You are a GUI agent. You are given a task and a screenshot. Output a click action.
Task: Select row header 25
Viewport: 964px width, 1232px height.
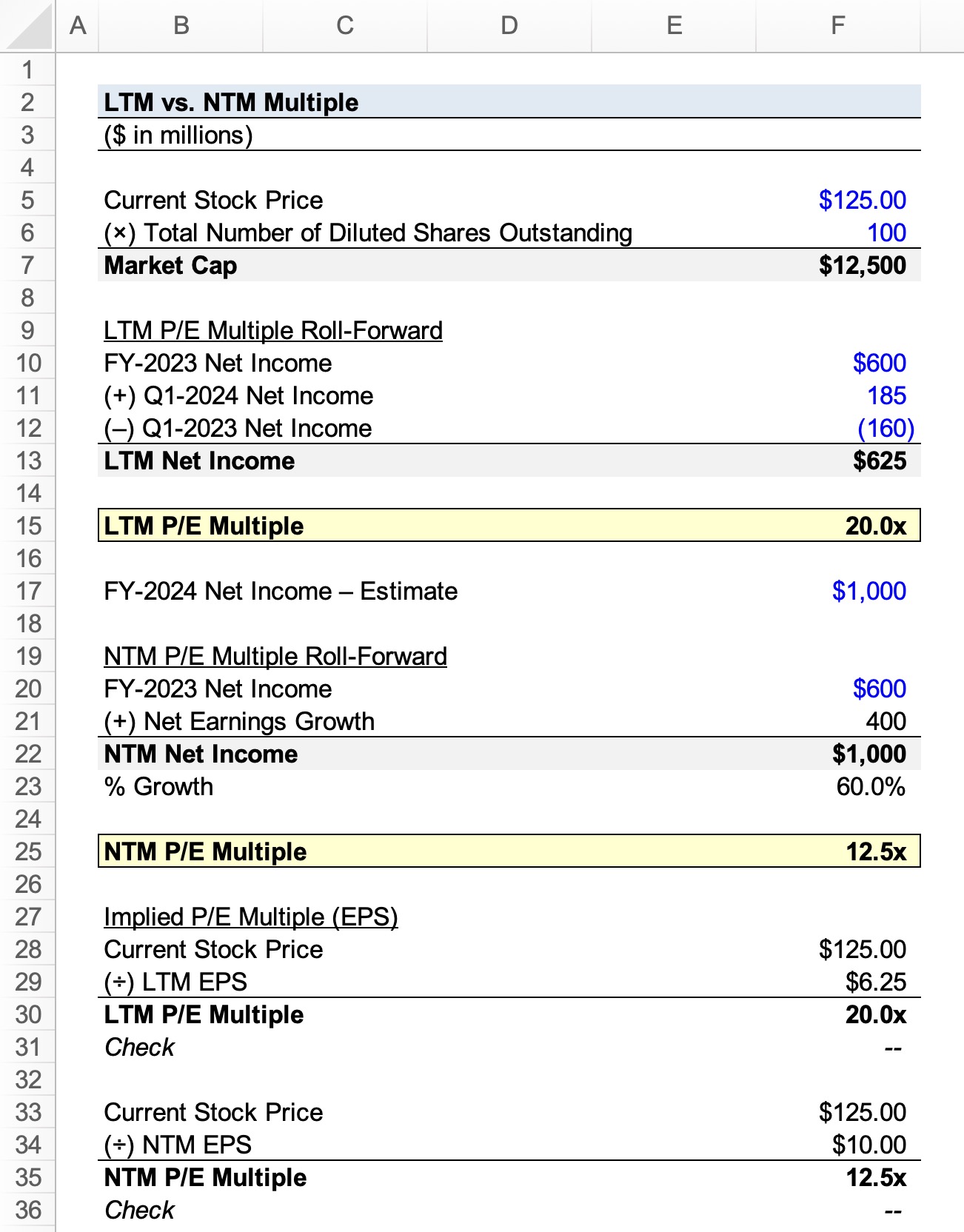point(27,851)
